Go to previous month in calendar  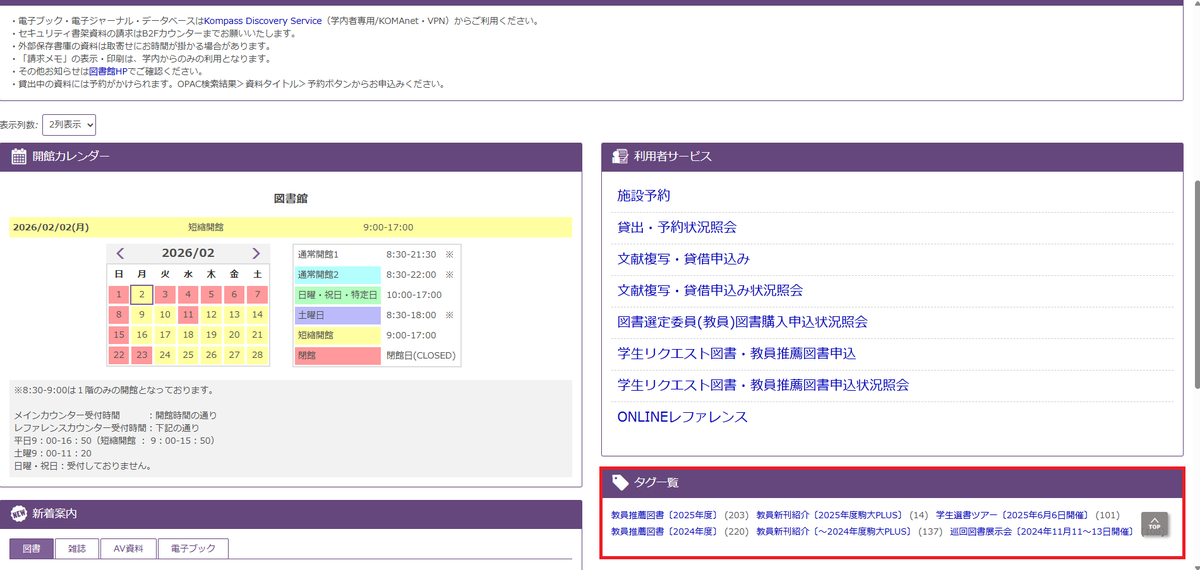pyautogui.click(x=120, y=254)
